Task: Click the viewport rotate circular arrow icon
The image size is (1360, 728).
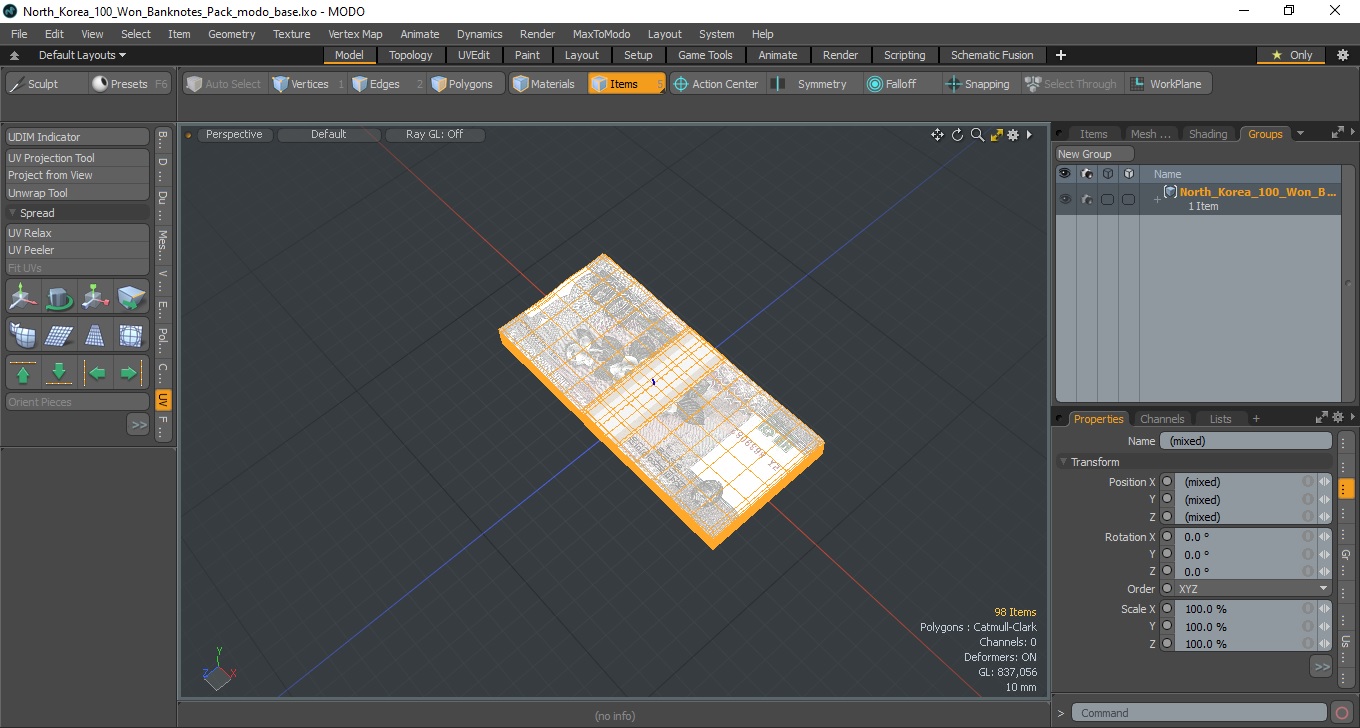Action: 957,135
